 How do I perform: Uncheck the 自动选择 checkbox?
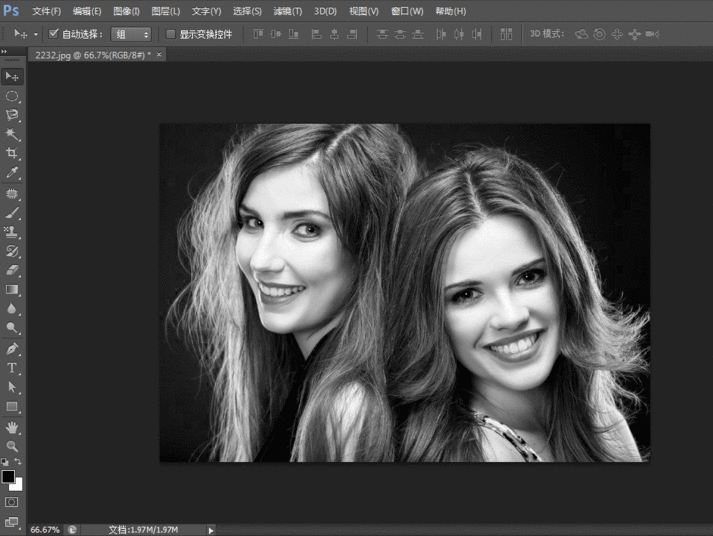(54, 33)
